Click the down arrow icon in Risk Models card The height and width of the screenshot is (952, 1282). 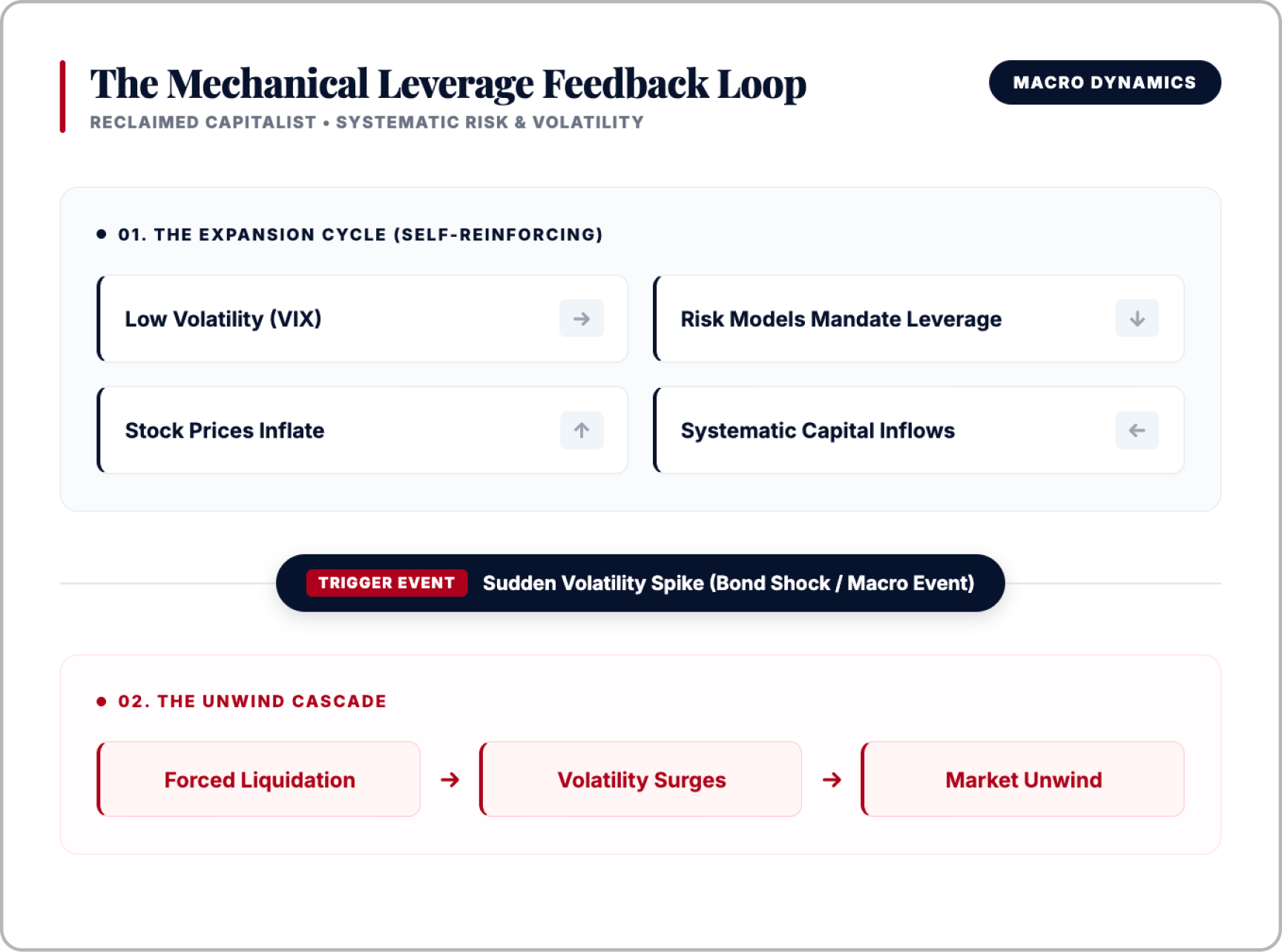click(1137, 318)
